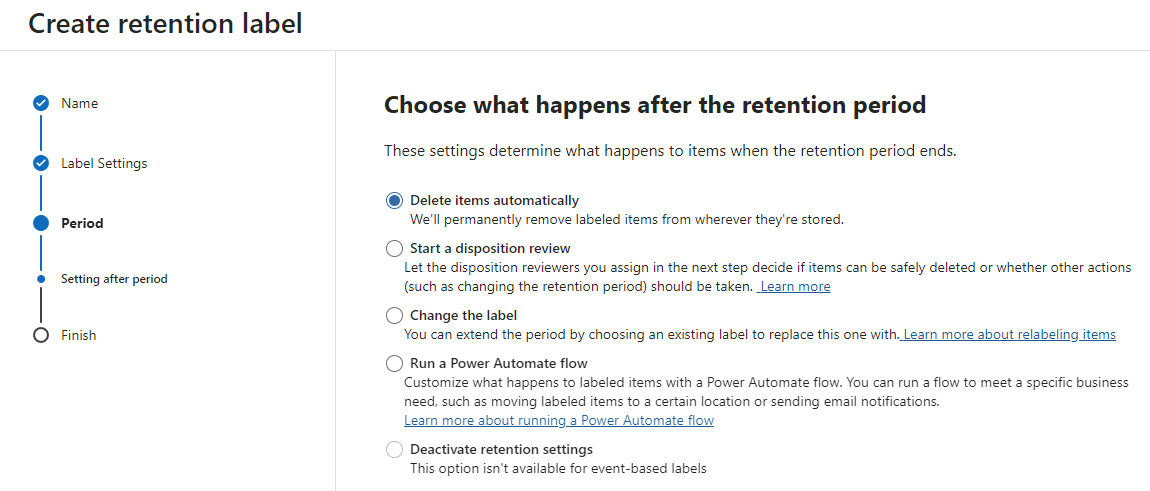Screen dimensions: 1150x491
Task: Click Deactivate retention settings radio button
Action: [x=394, y=449]
